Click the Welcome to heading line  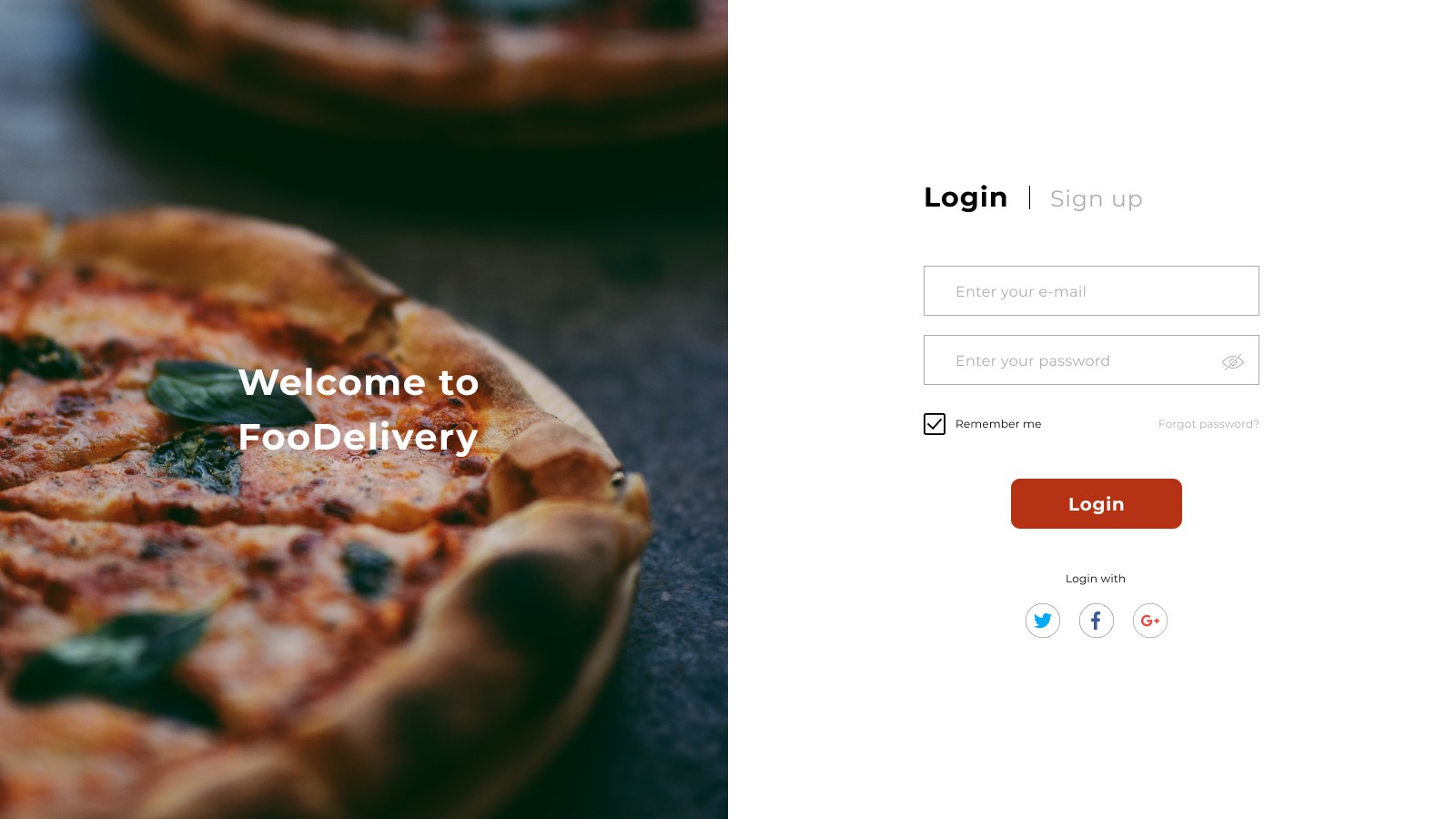[x=359, y=382]
